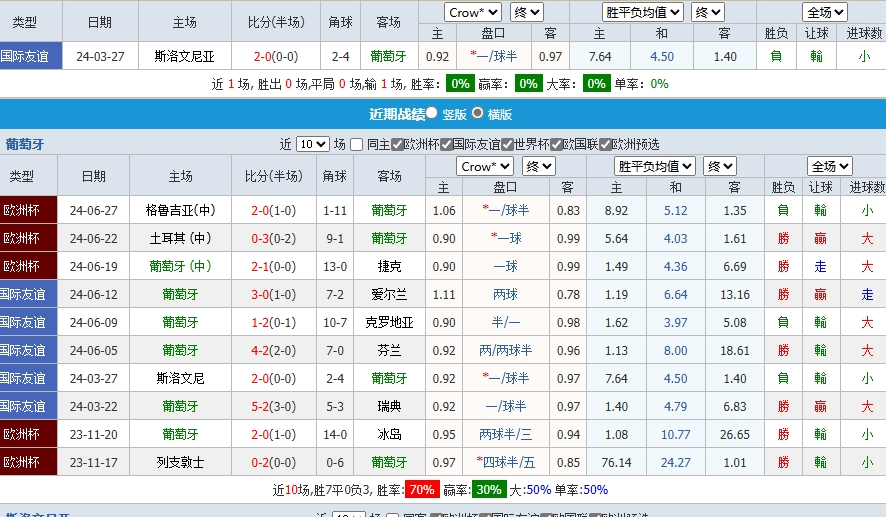
Task: Disable the 欧国联 filter checkbox
Action: tap(557, 144)
